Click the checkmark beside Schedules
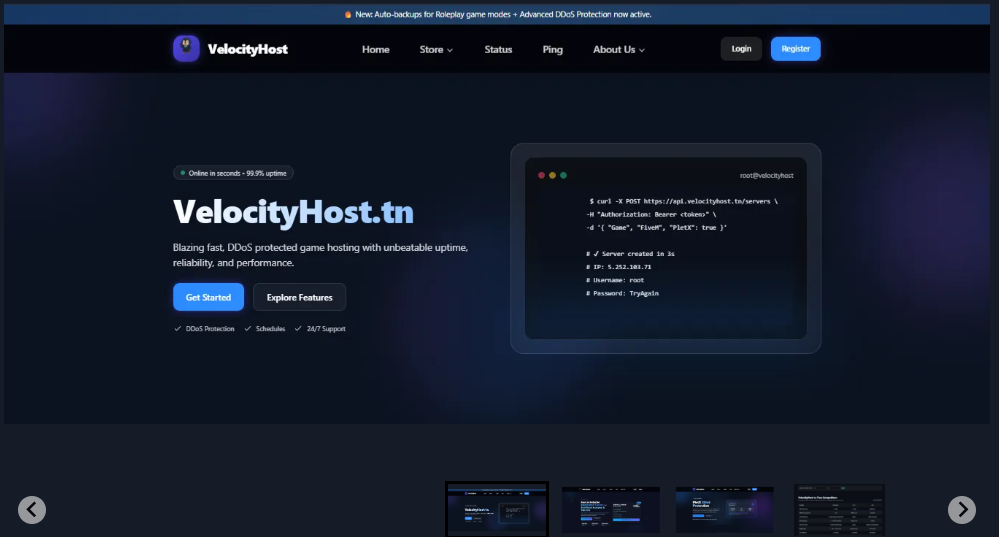The height and width of the screenshot is (537, 999). 248,329
